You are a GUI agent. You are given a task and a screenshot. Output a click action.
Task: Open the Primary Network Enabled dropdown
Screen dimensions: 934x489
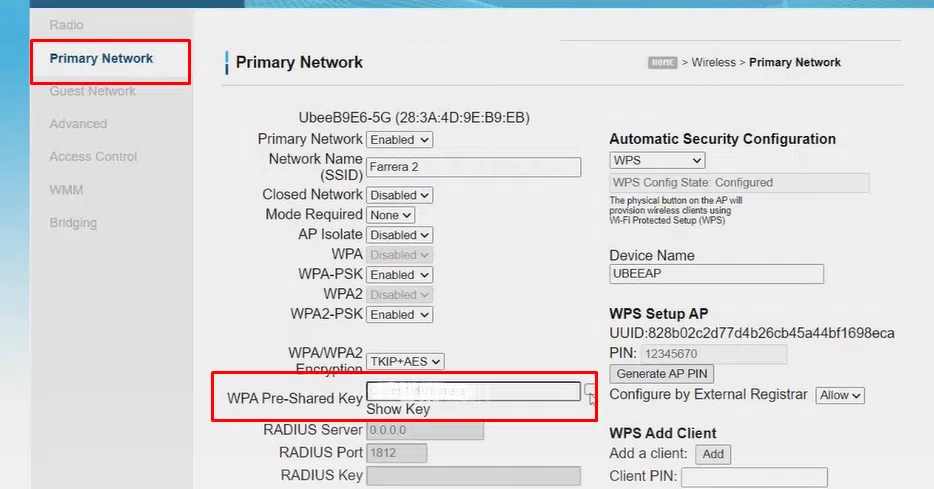pyautogui.click(x=399, y=140)
